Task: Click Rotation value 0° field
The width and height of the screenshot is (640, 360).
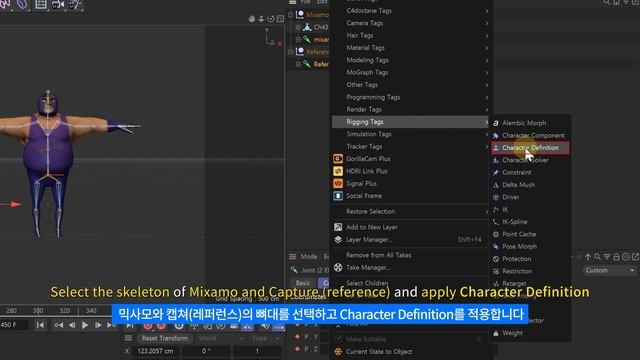Action: (207, 351)
